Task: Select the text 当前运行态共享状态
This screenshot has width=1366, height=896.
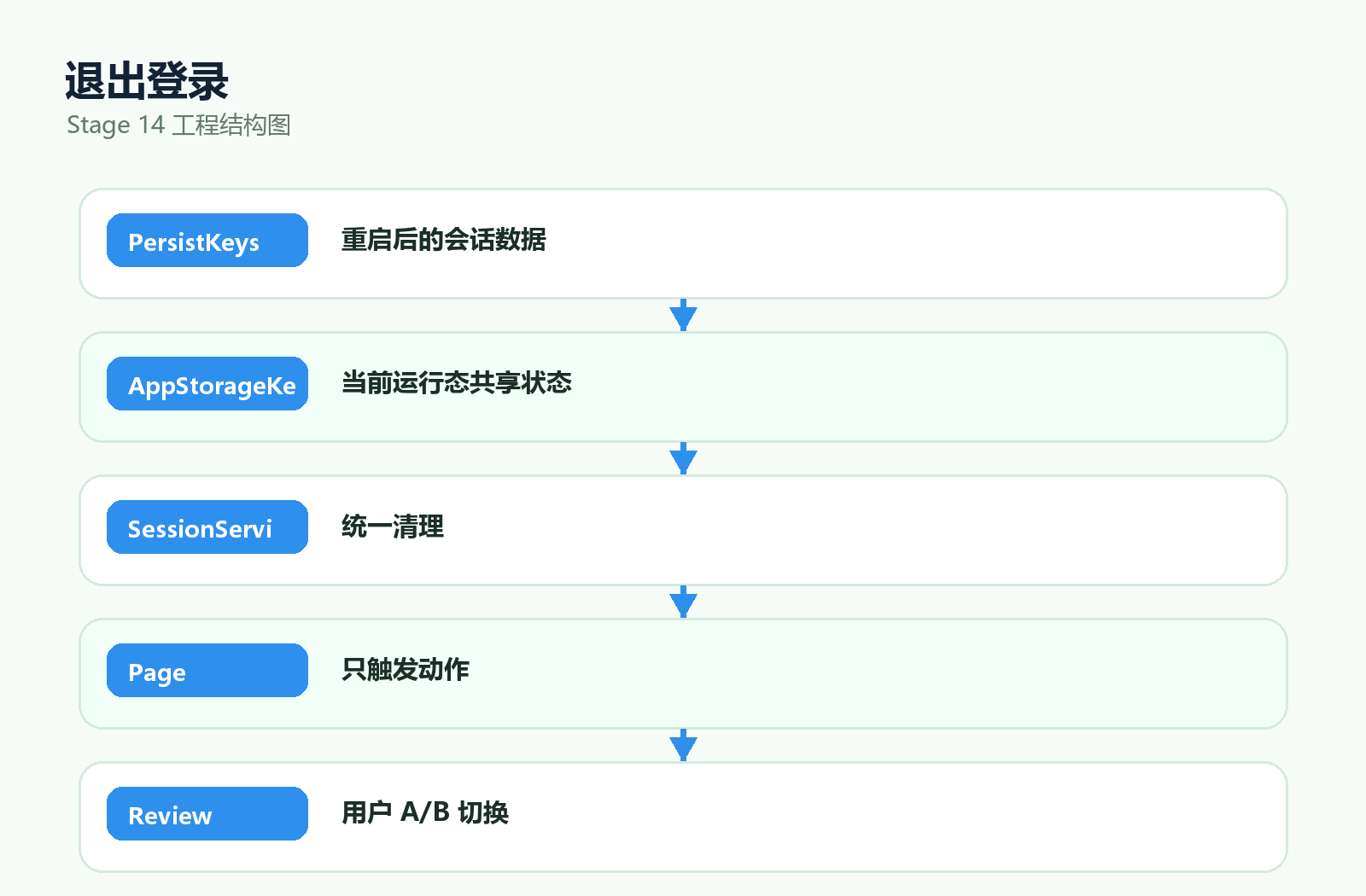Action: click(457, 383)
